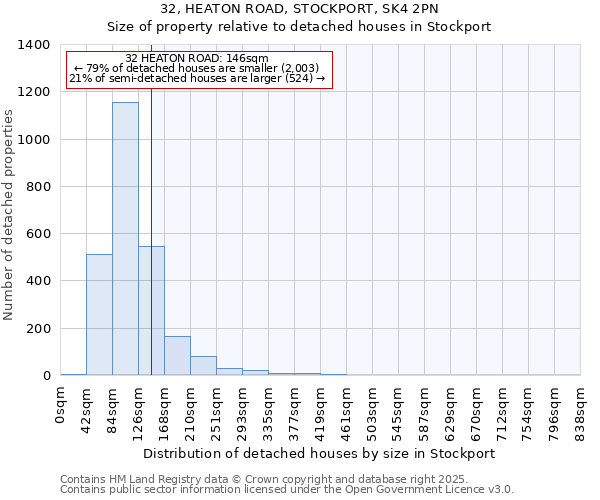This screenshot has width=600, height=500.
Task: Click the 'Open Government Licence v3.0' footer line
Action: [287, 490]
